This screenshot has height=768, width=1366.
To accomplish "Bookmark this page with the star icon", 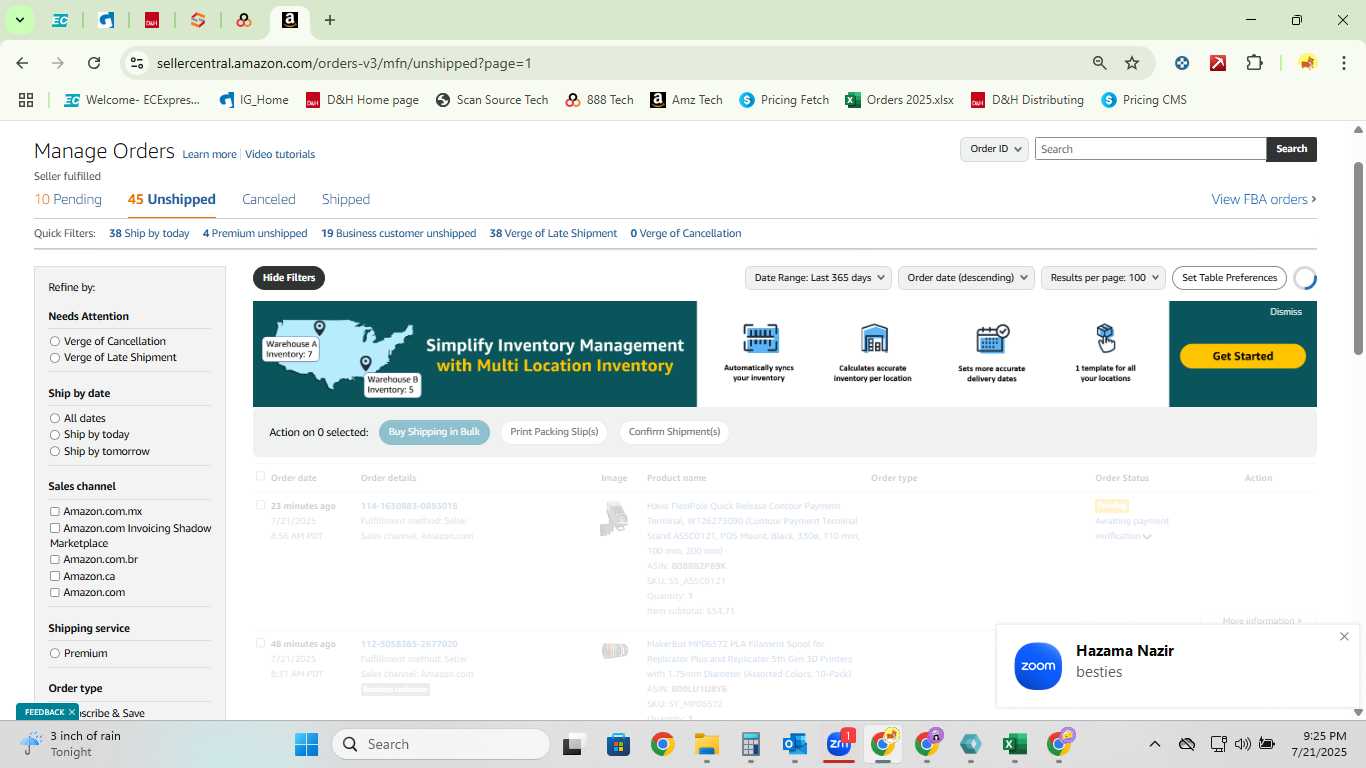I will (x=1132, y=63).
